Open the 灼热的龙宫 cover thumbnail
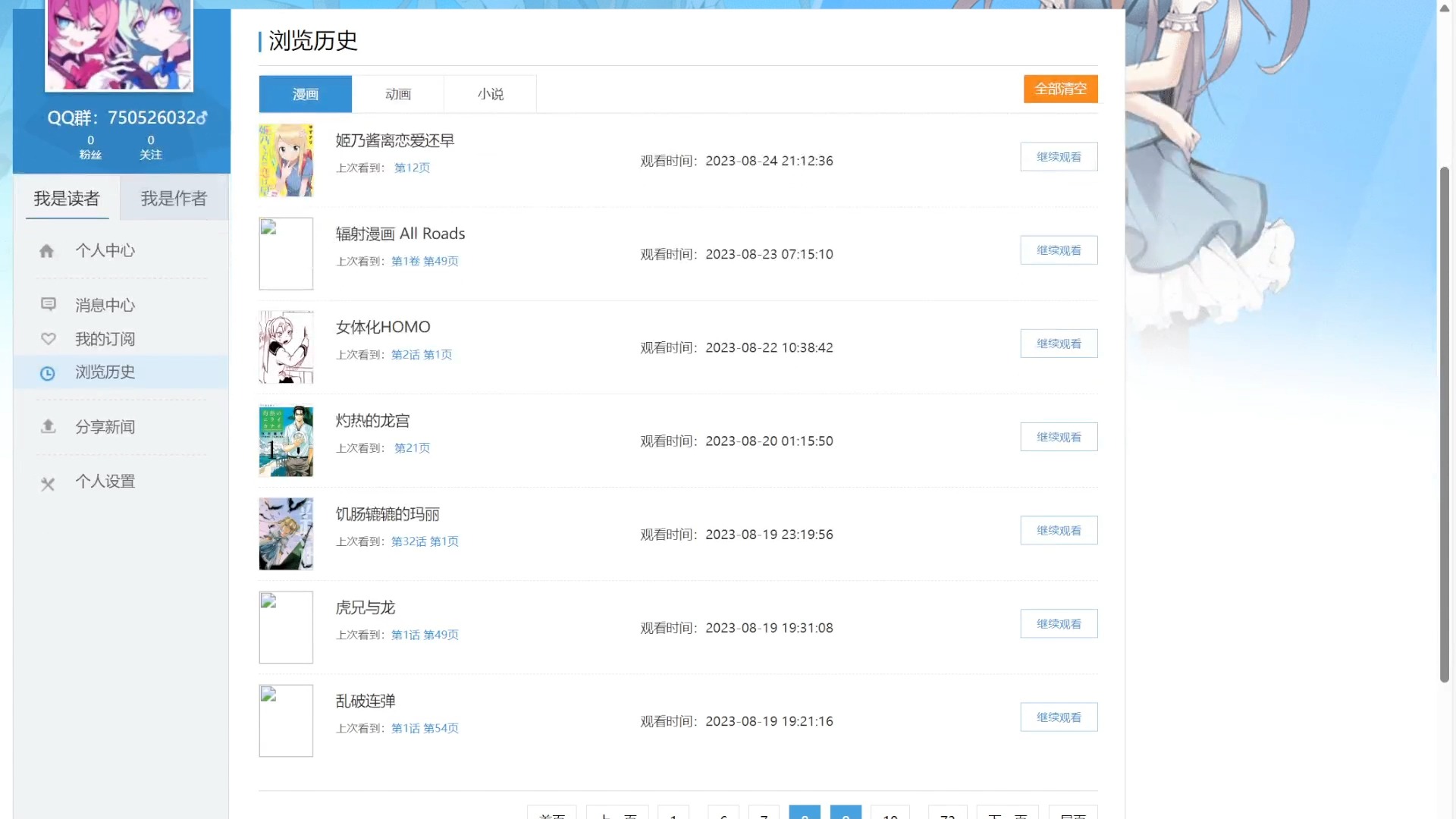Screen dimensions: 1456x819 click(286, 441)
